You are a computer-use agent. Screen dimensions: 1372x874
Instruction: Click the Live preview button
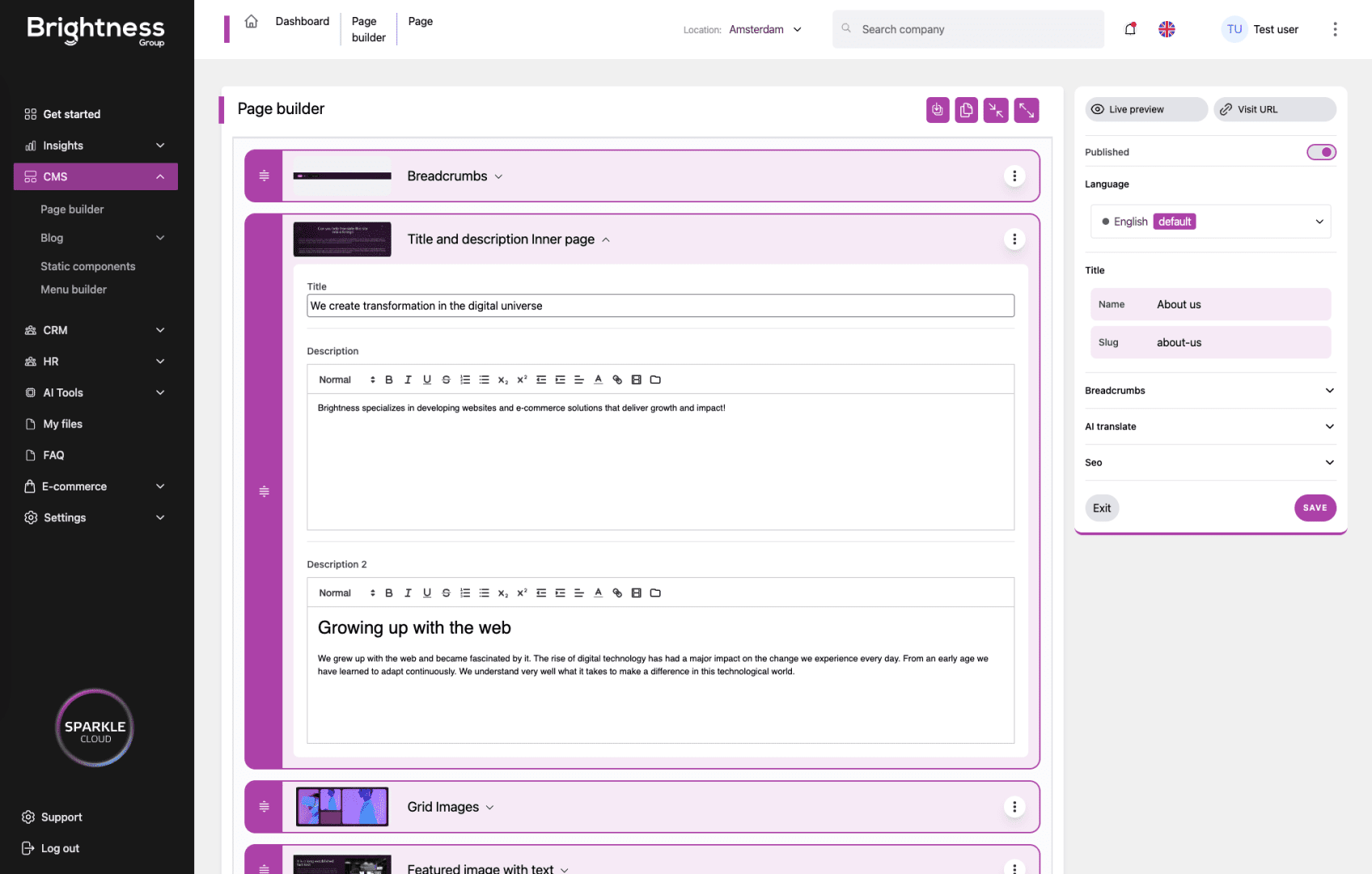pyautogui.click(x=1145, y=109)
